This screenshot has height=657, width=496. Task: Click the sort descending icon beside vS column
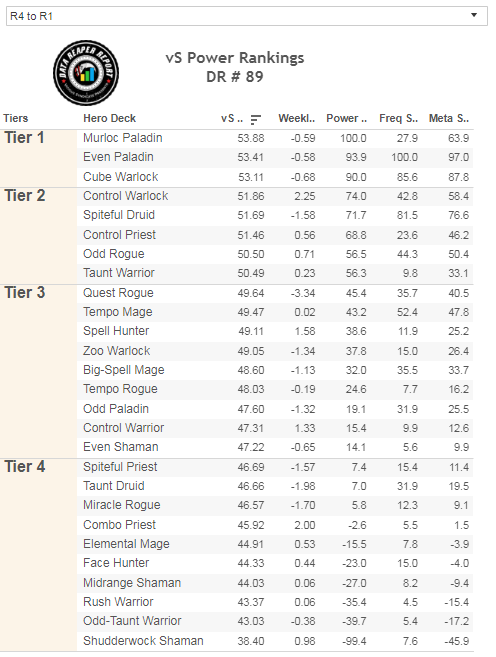pos(255,119)
